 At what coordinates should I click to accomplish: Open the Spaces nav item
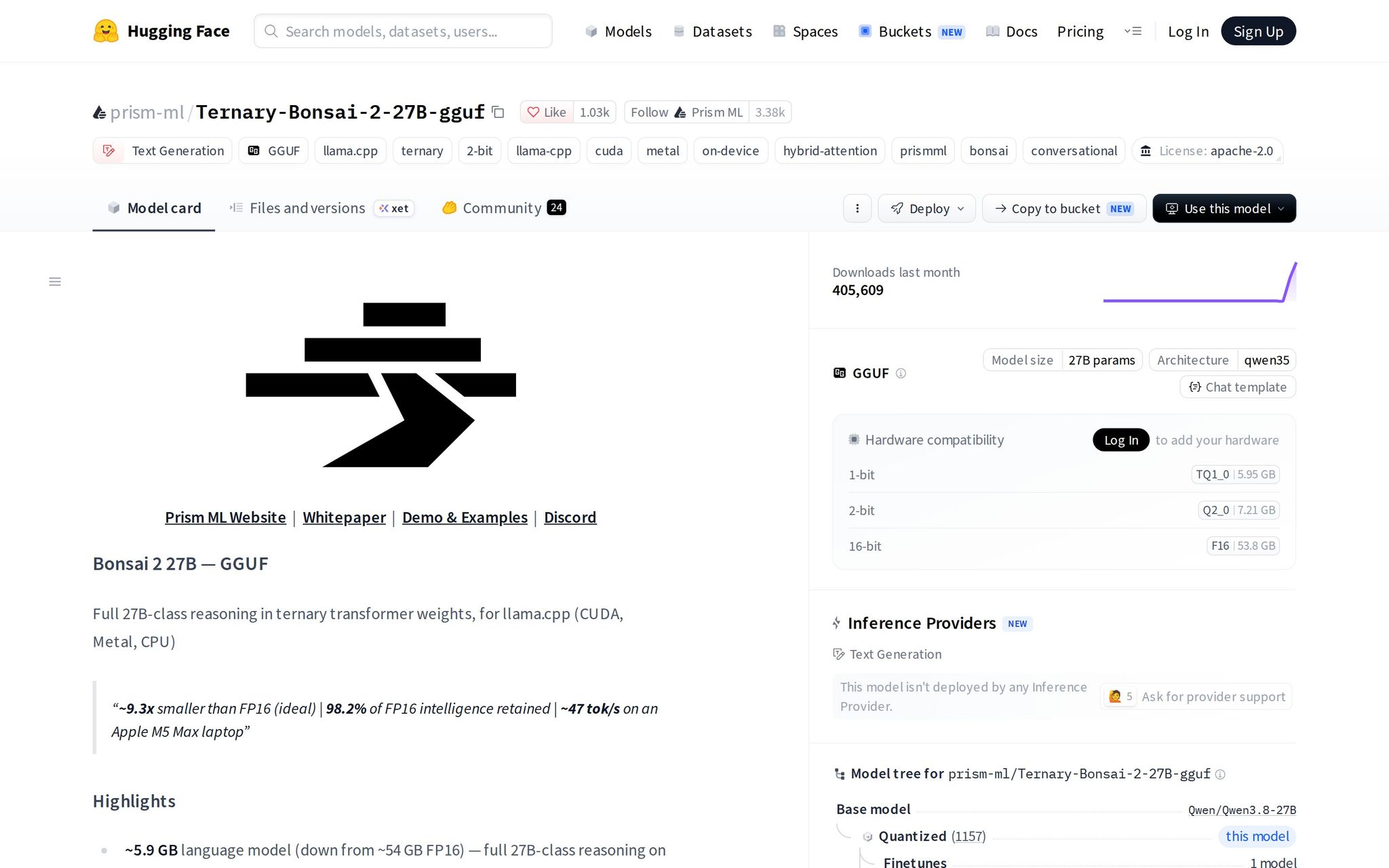pos(805,31)
